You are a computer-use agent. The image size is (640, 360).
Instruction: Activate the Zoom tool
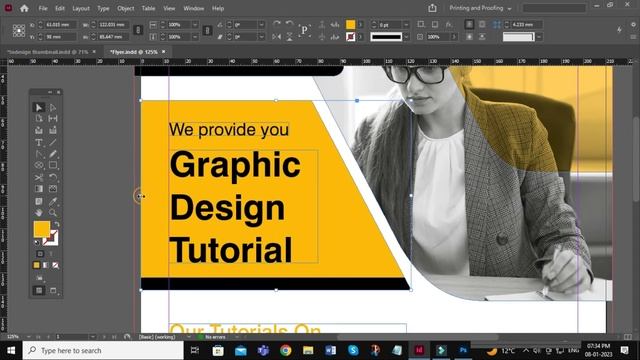pyautogui.click(x=53, y=213)
